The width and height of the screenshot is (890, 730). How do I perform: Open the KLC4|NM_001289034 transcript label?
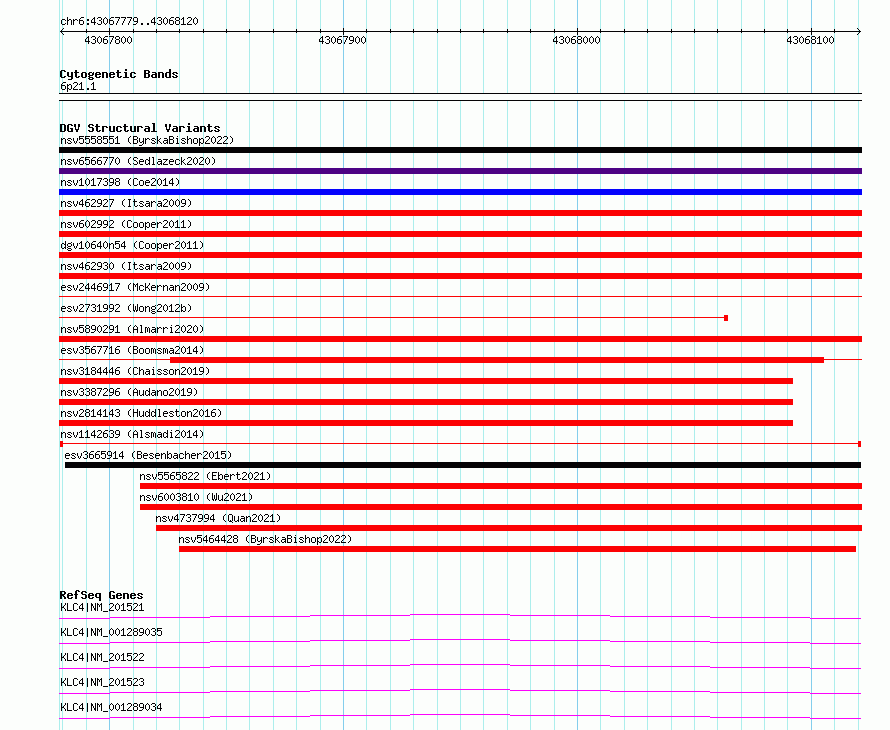coord(111,707)
